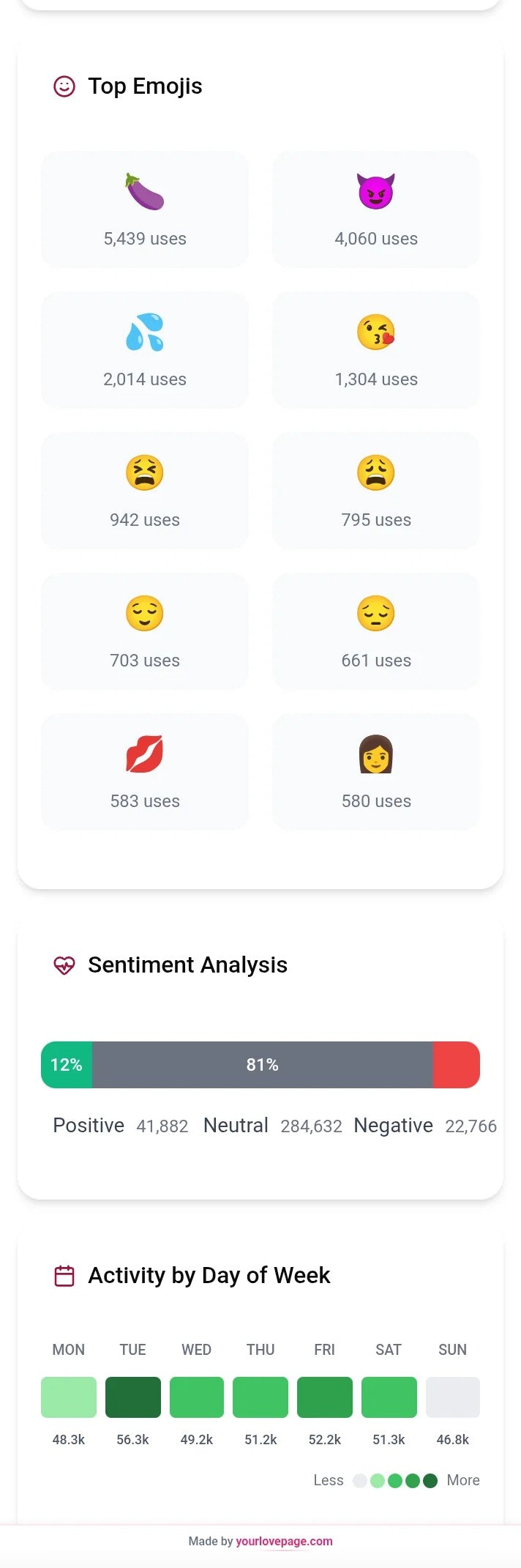Screen dimensions: 521x1568
Task: Click the red negative sentiment segment
Action: 457,1065
